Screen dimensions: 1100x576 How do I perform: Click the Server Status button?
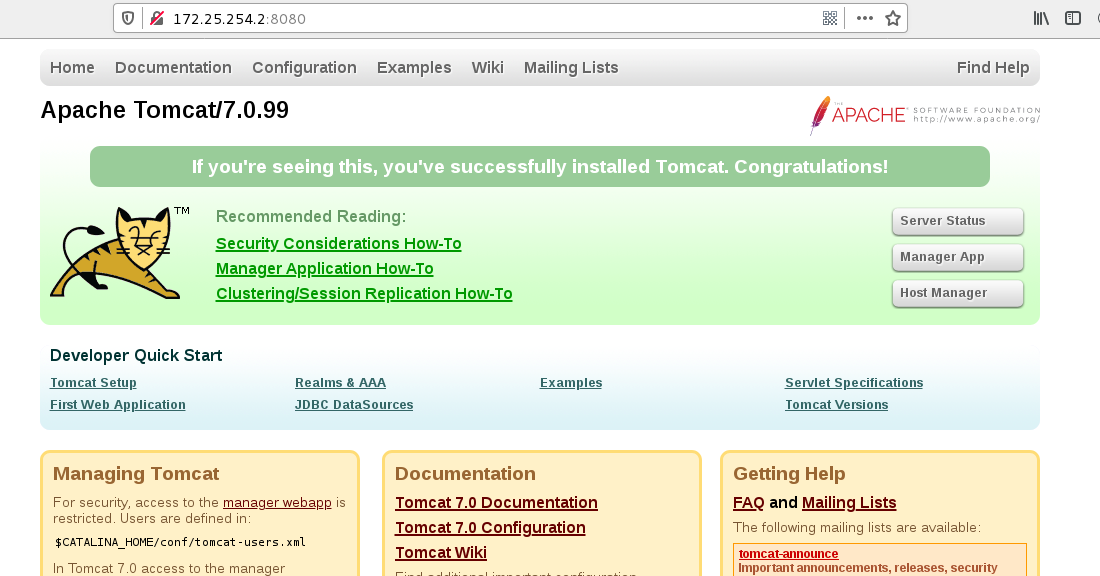pyautogui.click(x=958, y=221)
